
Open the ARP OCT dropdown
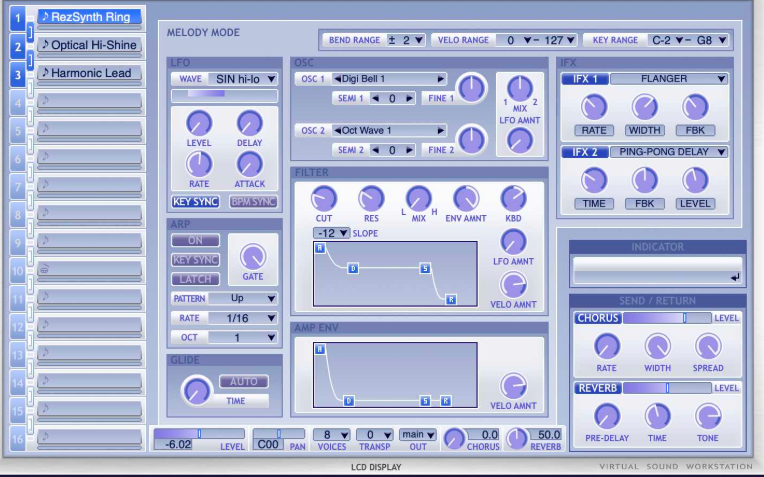pyautogui.click(x=243, y=337)
